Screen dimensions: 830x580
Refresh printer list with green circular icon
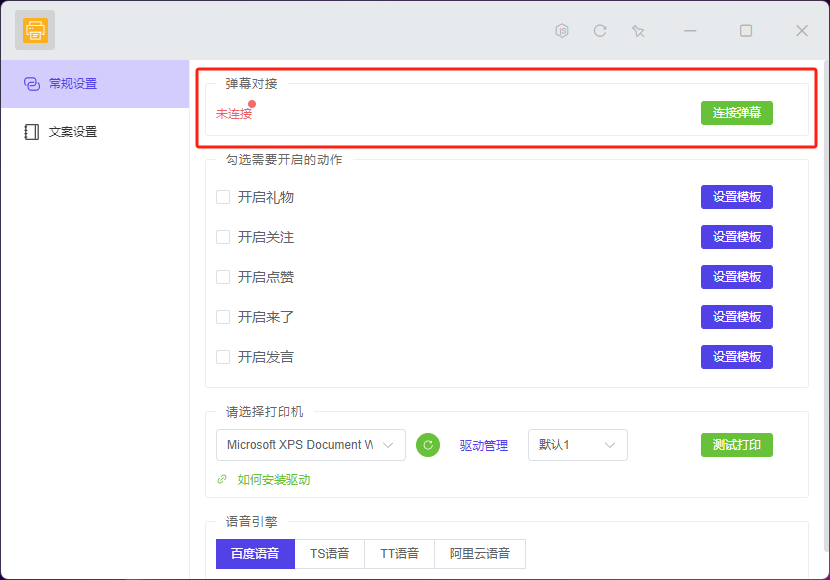pos(428,445)
